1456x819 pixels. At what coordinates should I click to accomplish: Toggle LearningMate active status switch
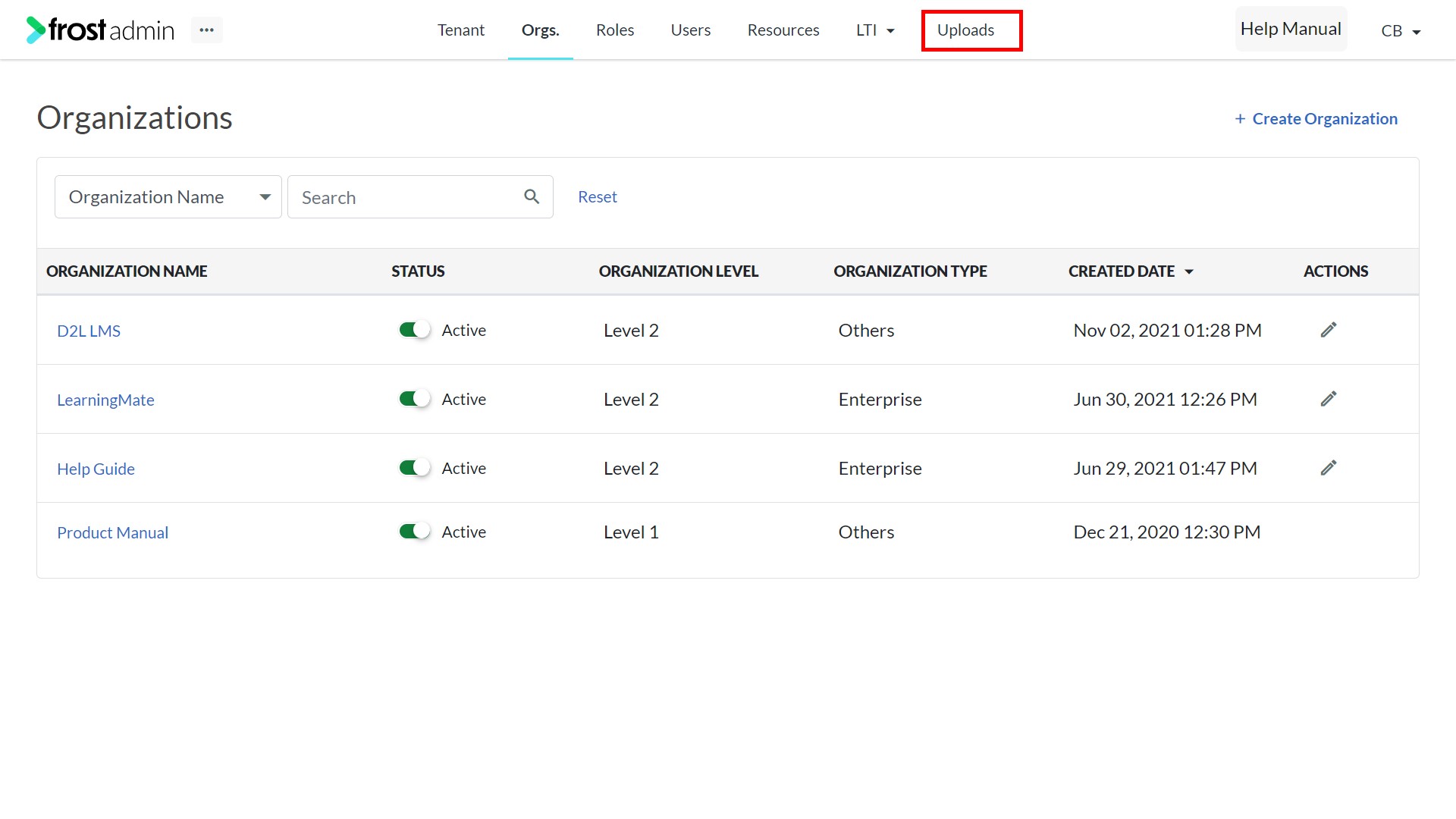click(x=415, y=399)
